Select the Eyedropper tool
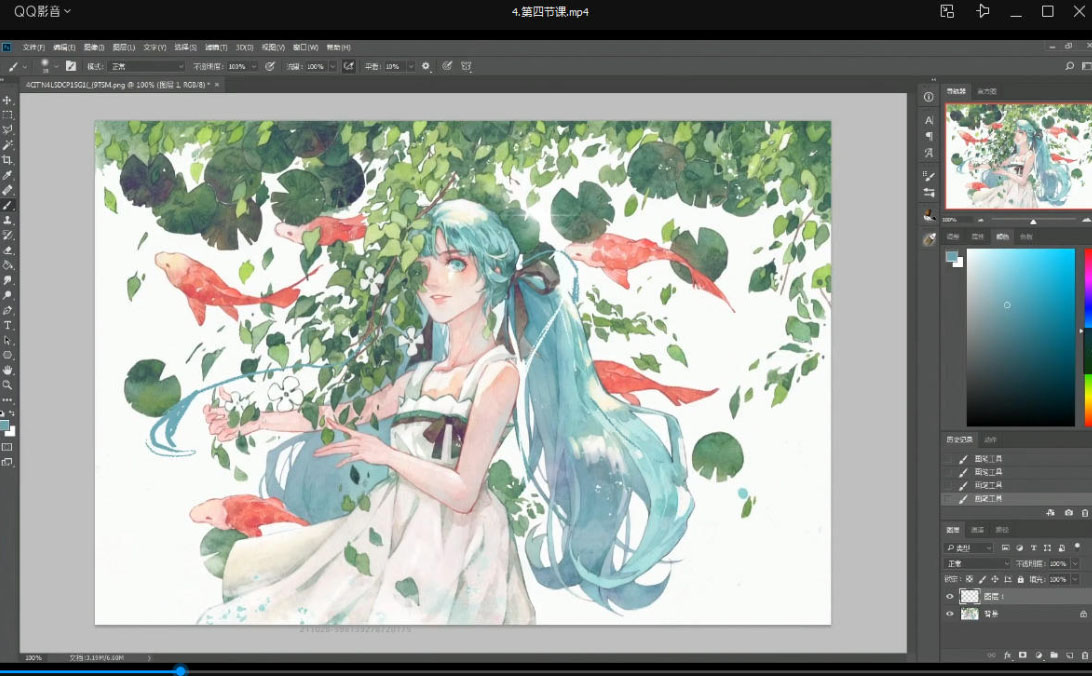 click(8, 175)
